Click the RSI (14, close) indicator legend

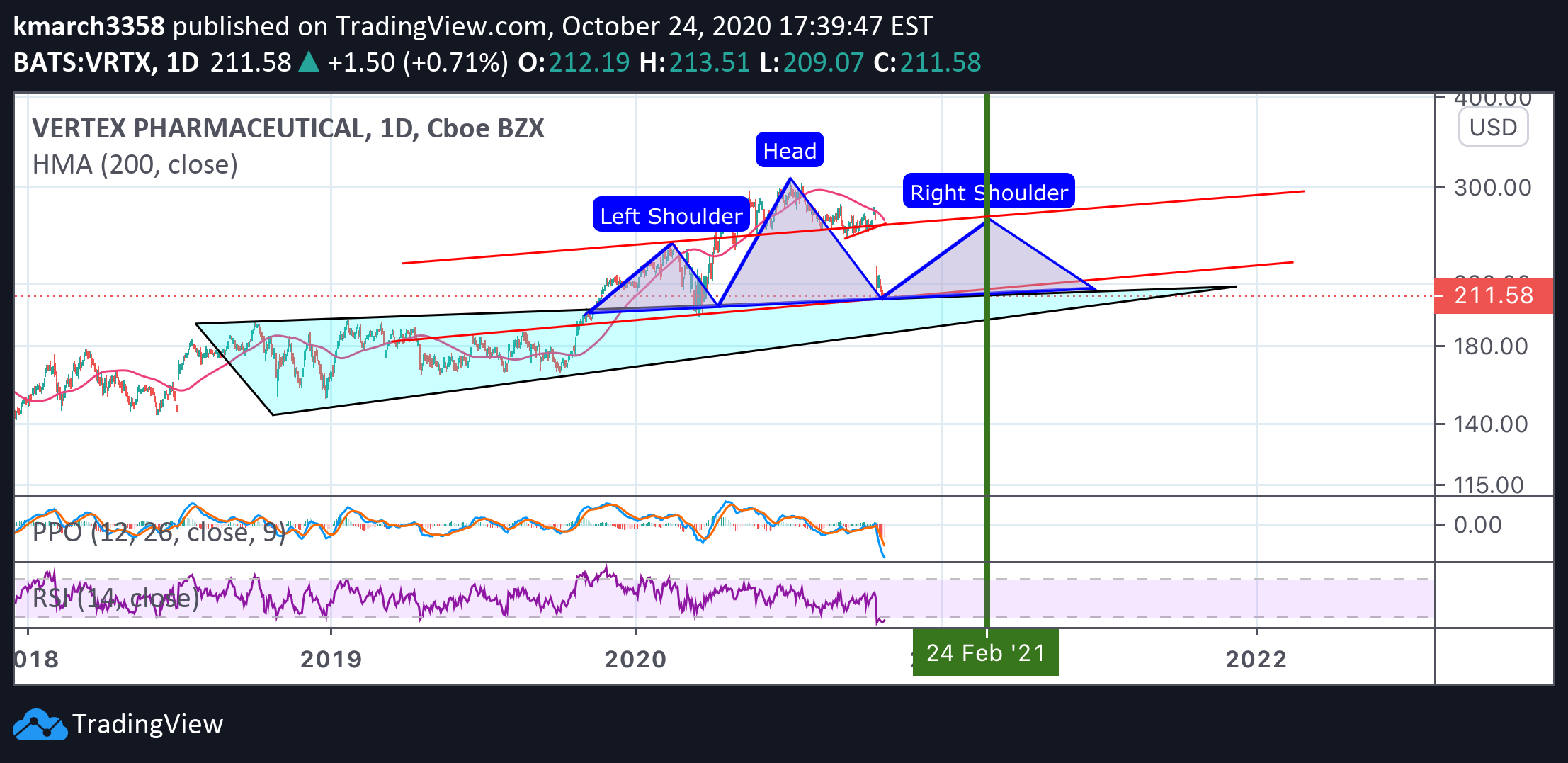coord(116,598)
